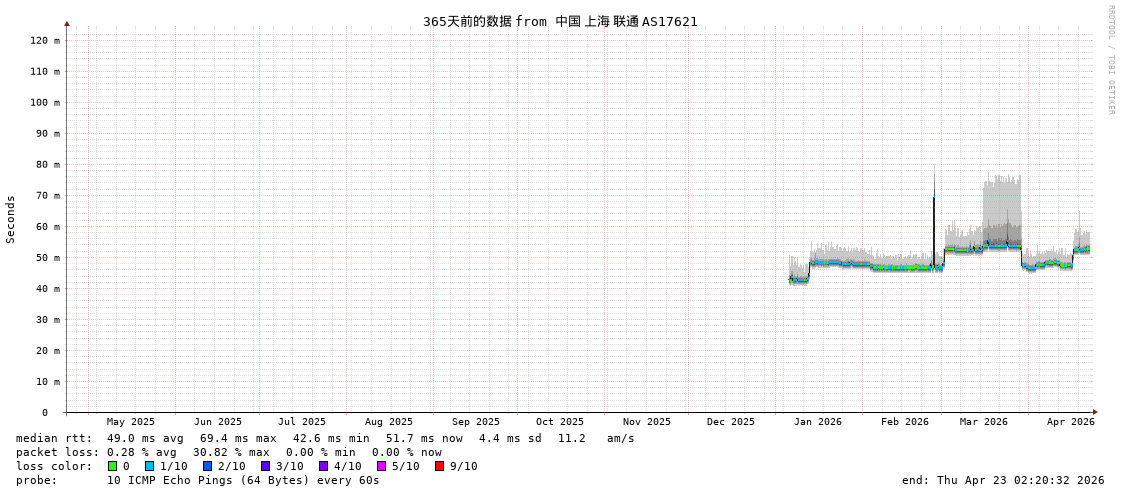Click the Apr 2026 x-axis label
This screenshot has height=494, width=1121.
coord(1070,422)
